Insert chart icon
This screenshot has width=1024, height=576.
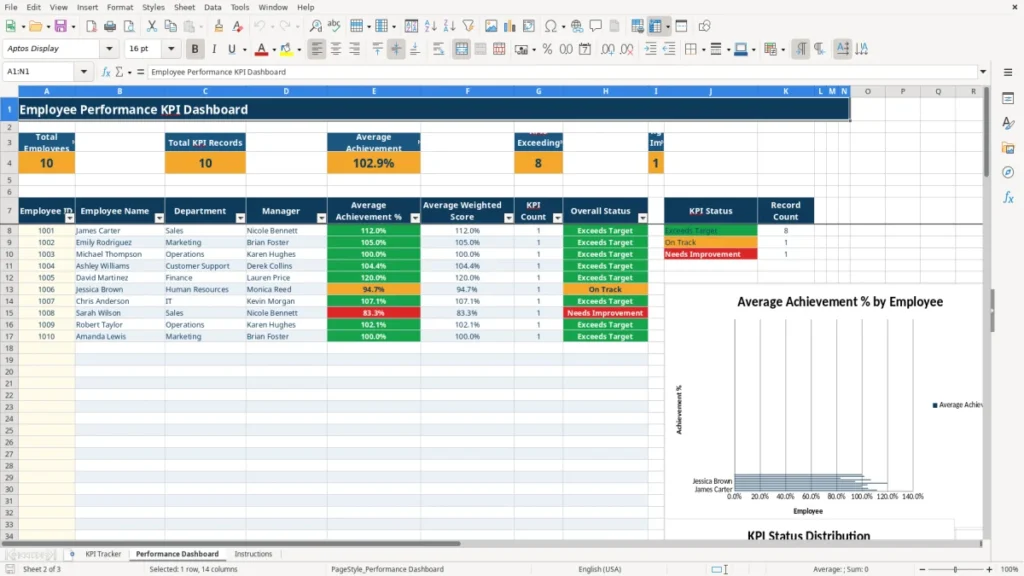(x=510, y=26)
